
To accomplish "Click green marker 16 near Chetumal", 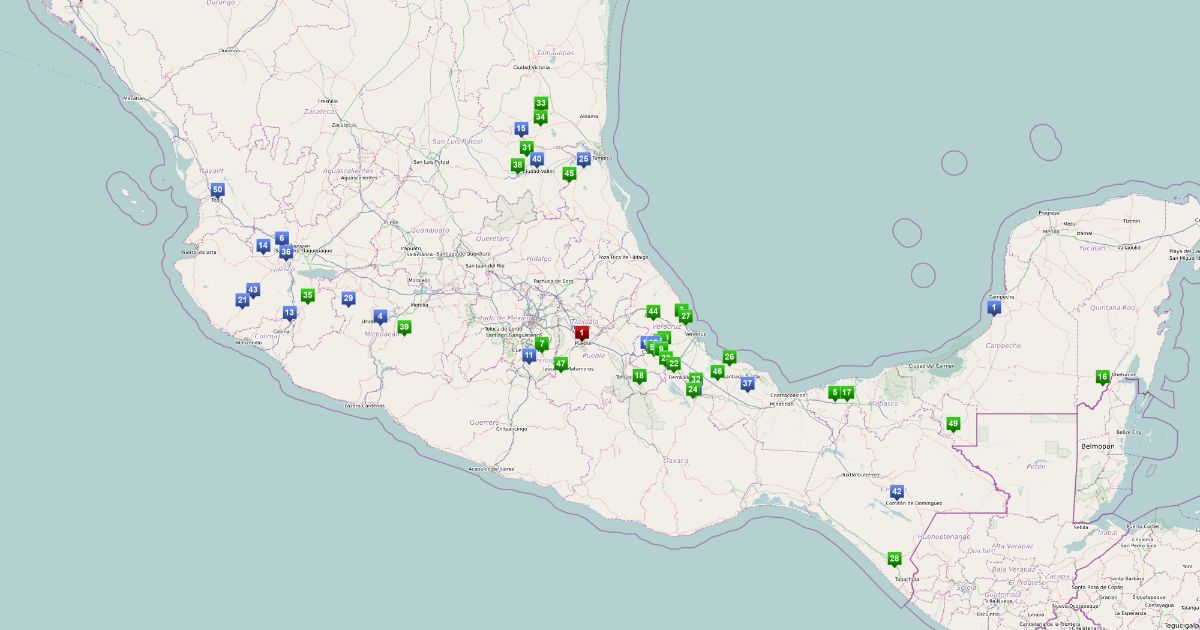I will pyautogui.click(x=1102, y=377).
